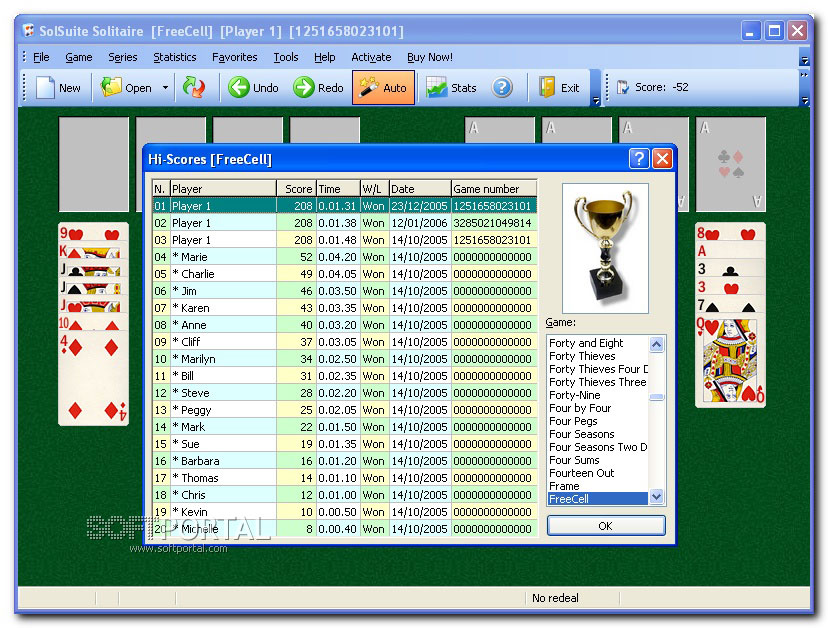Click the 4 of diamonds card
This screenshot has height=628, width=828.
tap(93, 378)
